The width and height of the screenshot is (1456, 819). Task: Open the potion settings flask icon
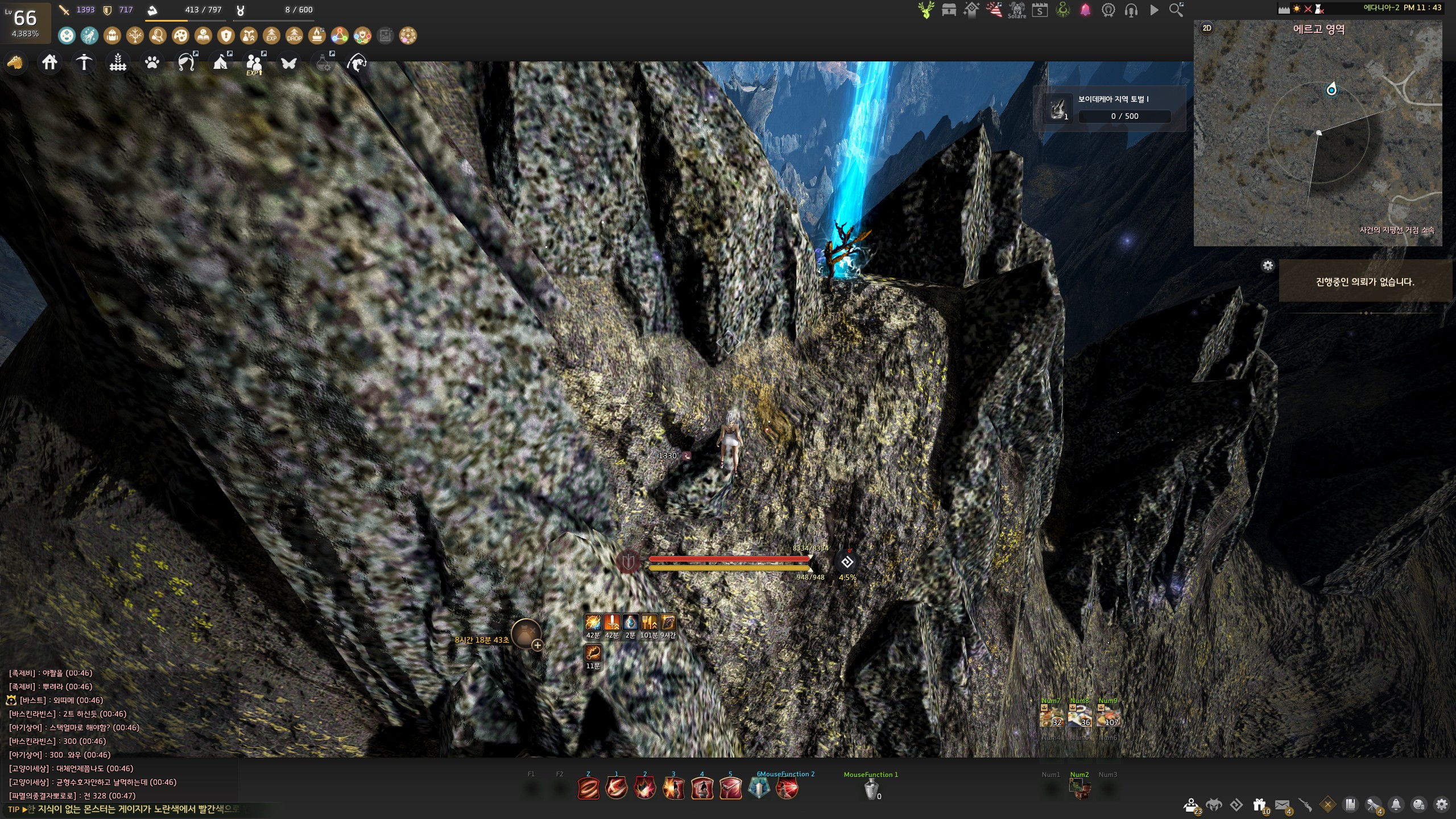(324, 62)
